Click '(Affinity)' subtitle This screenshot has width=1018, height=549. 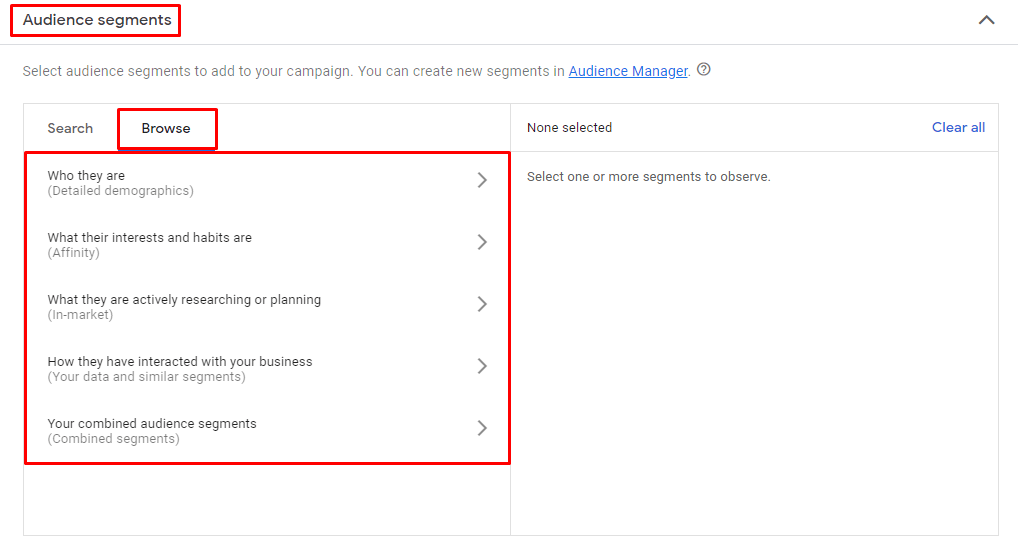pos(73,253)
